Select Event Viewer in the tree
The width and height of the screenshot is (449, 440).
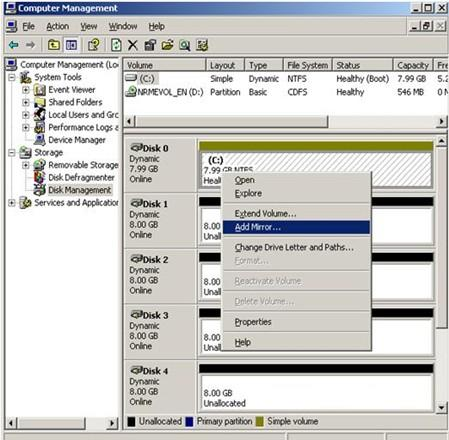(72, 90)
